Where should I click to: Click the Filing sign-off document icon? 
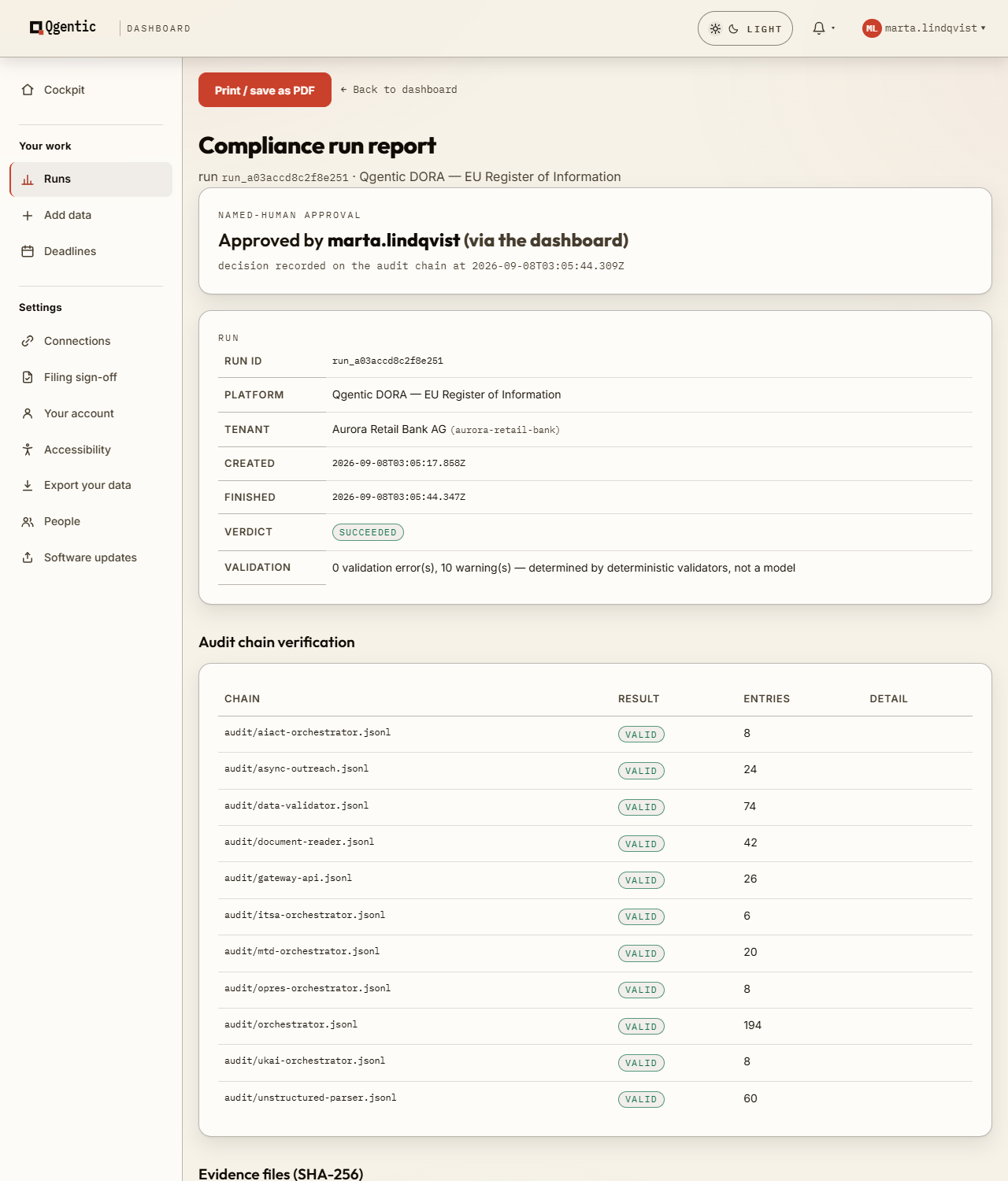28,377
